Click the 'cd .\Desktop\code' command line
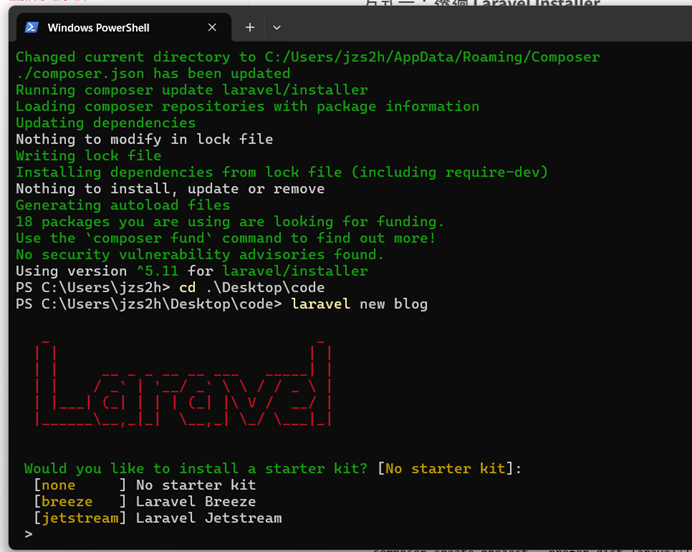This screenshot has width=692, height=552. pyautogui.click(x=252, y=288)
